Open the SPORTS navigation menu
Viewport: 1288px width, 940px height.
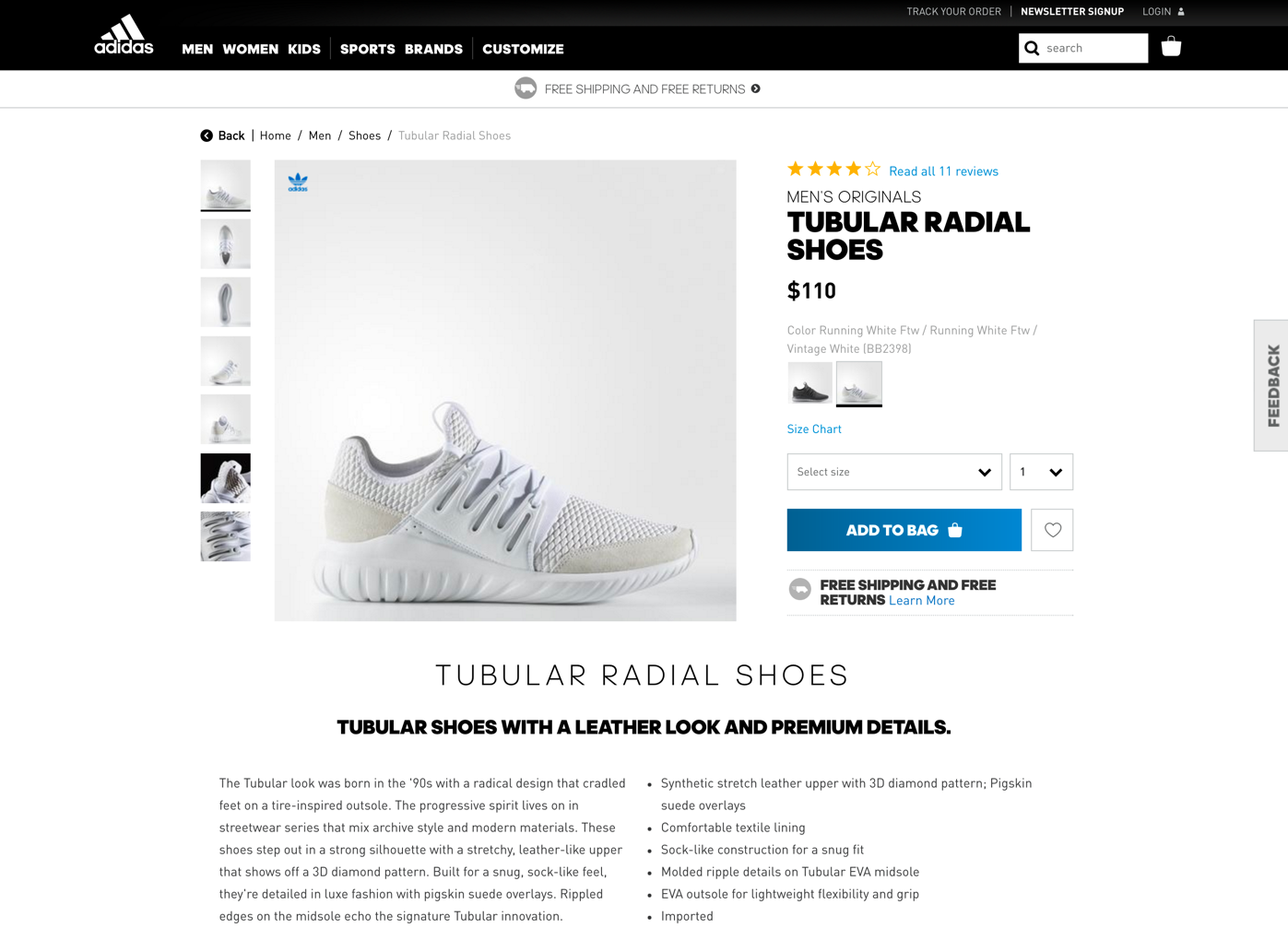(367, 49)
